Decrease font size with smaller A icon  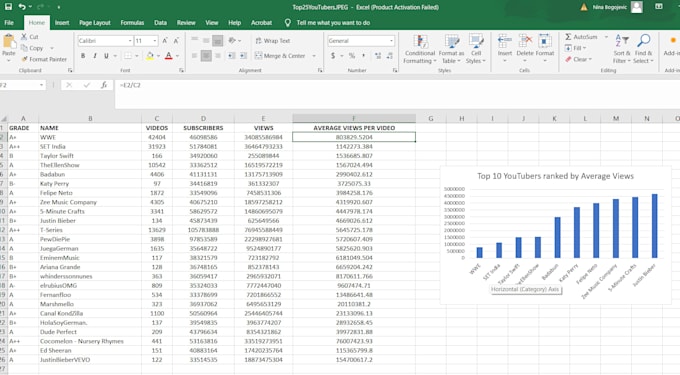pos(176,41)
